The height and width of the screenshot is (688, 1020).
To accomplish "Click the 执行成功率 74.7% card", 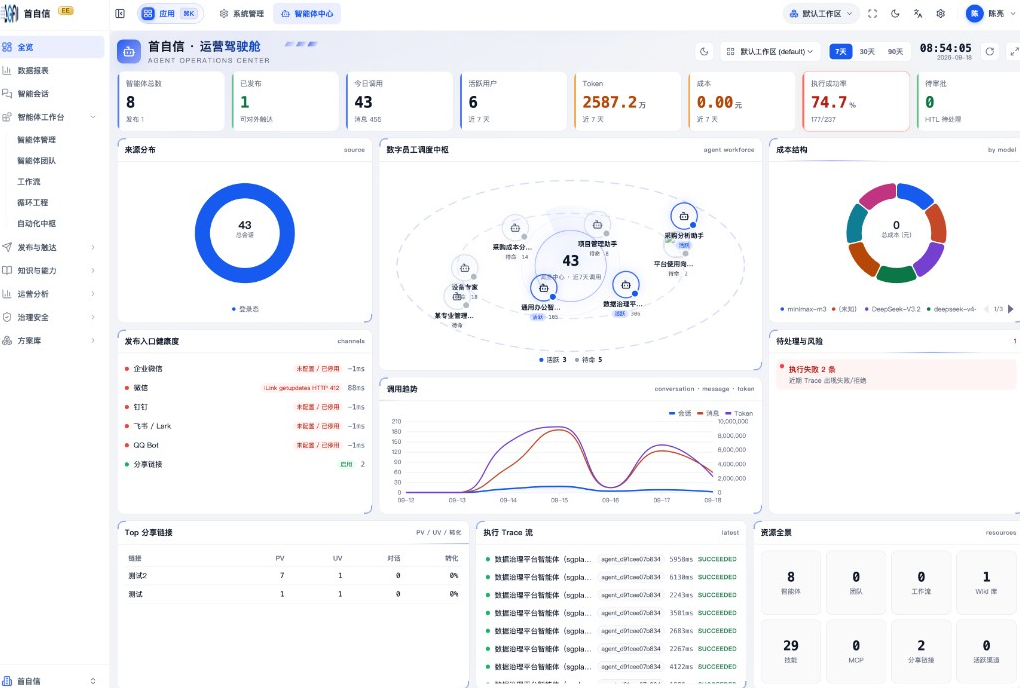I will click(856, 101).
